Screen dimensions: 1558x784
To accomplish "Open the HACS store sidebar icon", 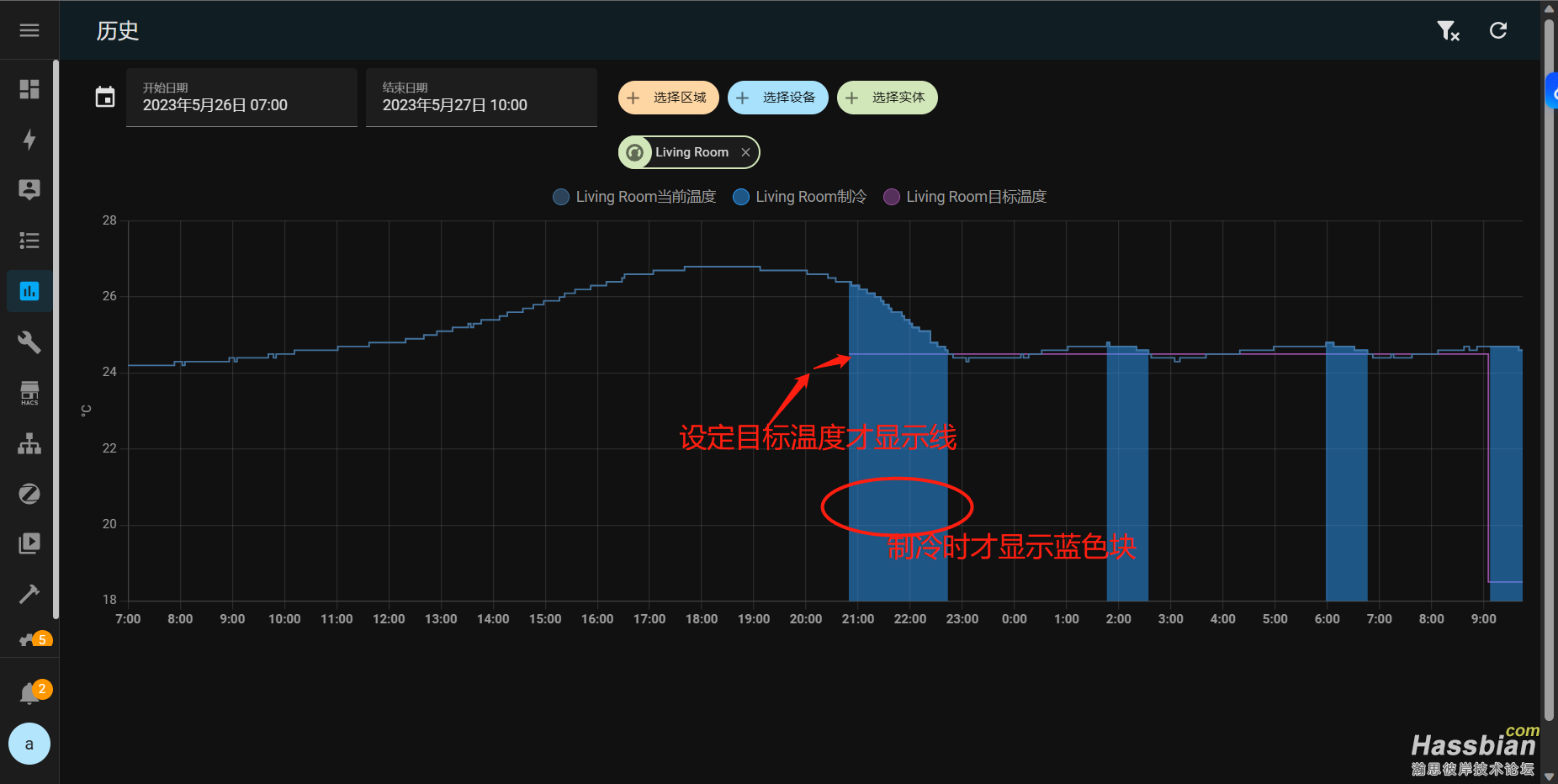I will coord(29,393).
